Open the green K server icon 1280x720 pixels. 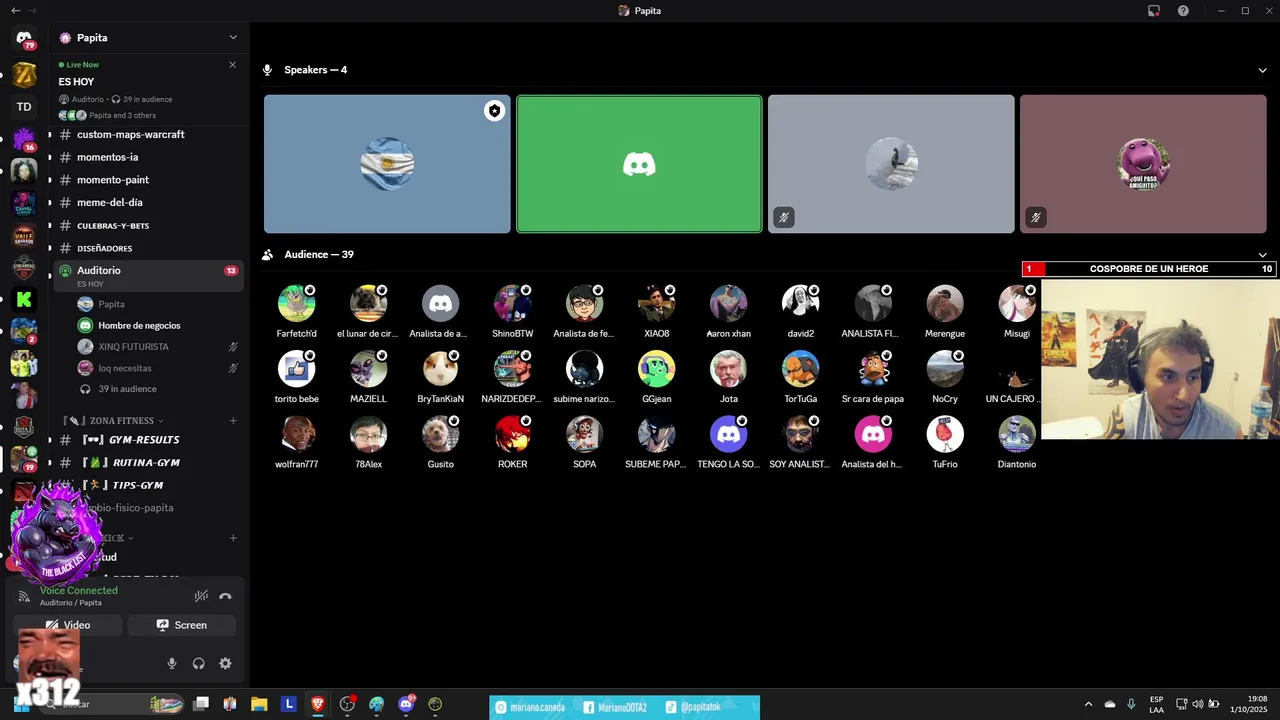24,299
